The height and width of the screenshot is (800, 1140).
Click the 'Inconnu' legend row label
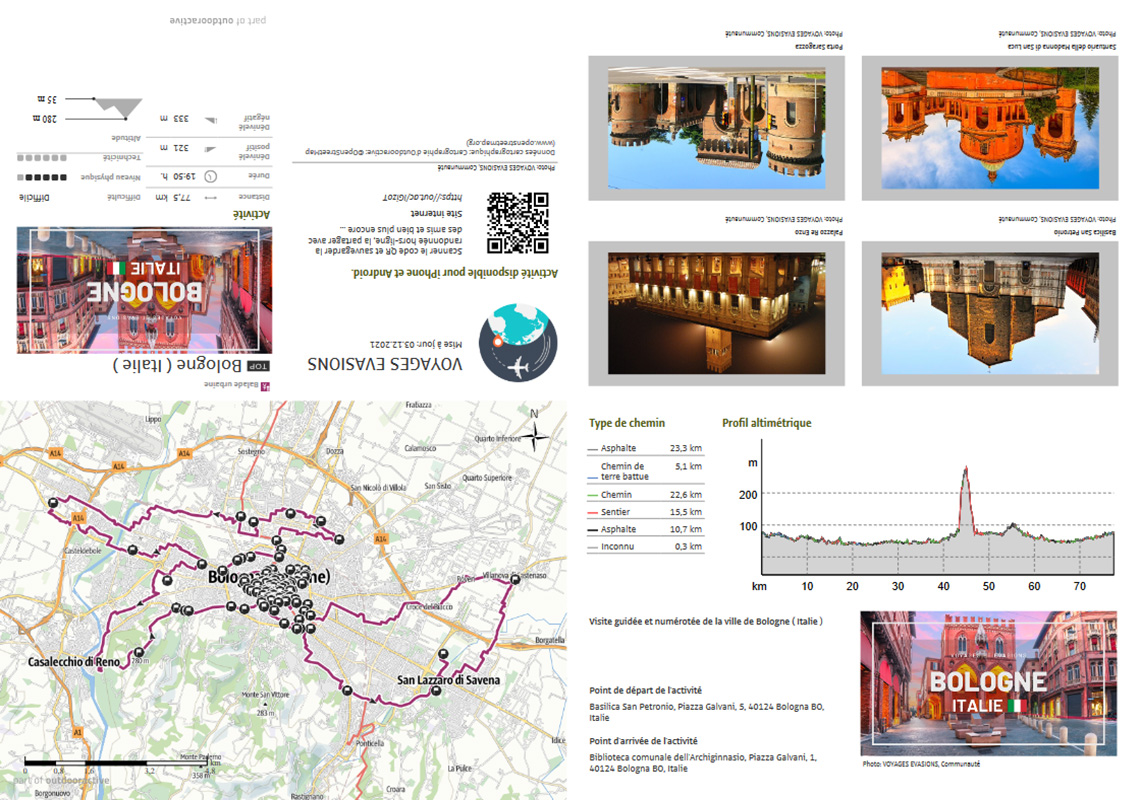[x=617, y=547]
